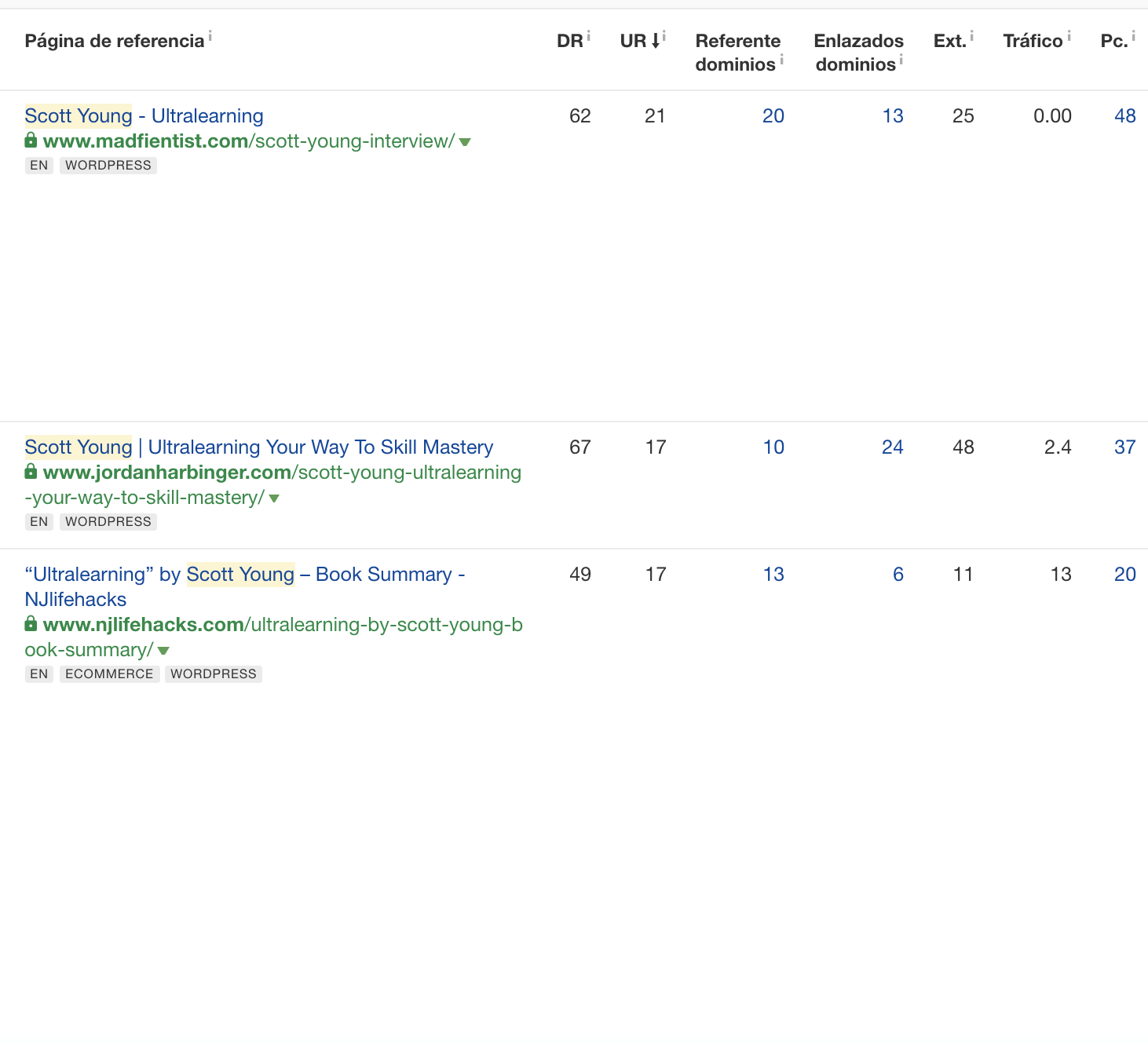The width and height of the screenshot is (1148, 1044).
Task: Click the EN tag under njlifehacks.com
Action: (x=39, y=674)
